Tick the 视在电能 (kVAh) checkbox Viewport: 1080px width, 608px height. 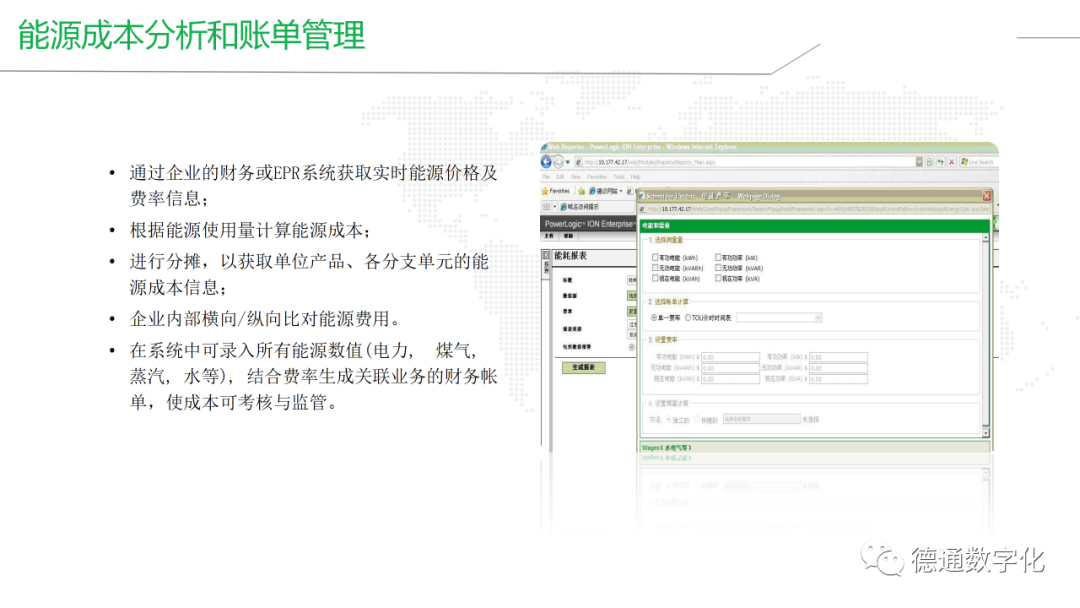coord(655,279)
